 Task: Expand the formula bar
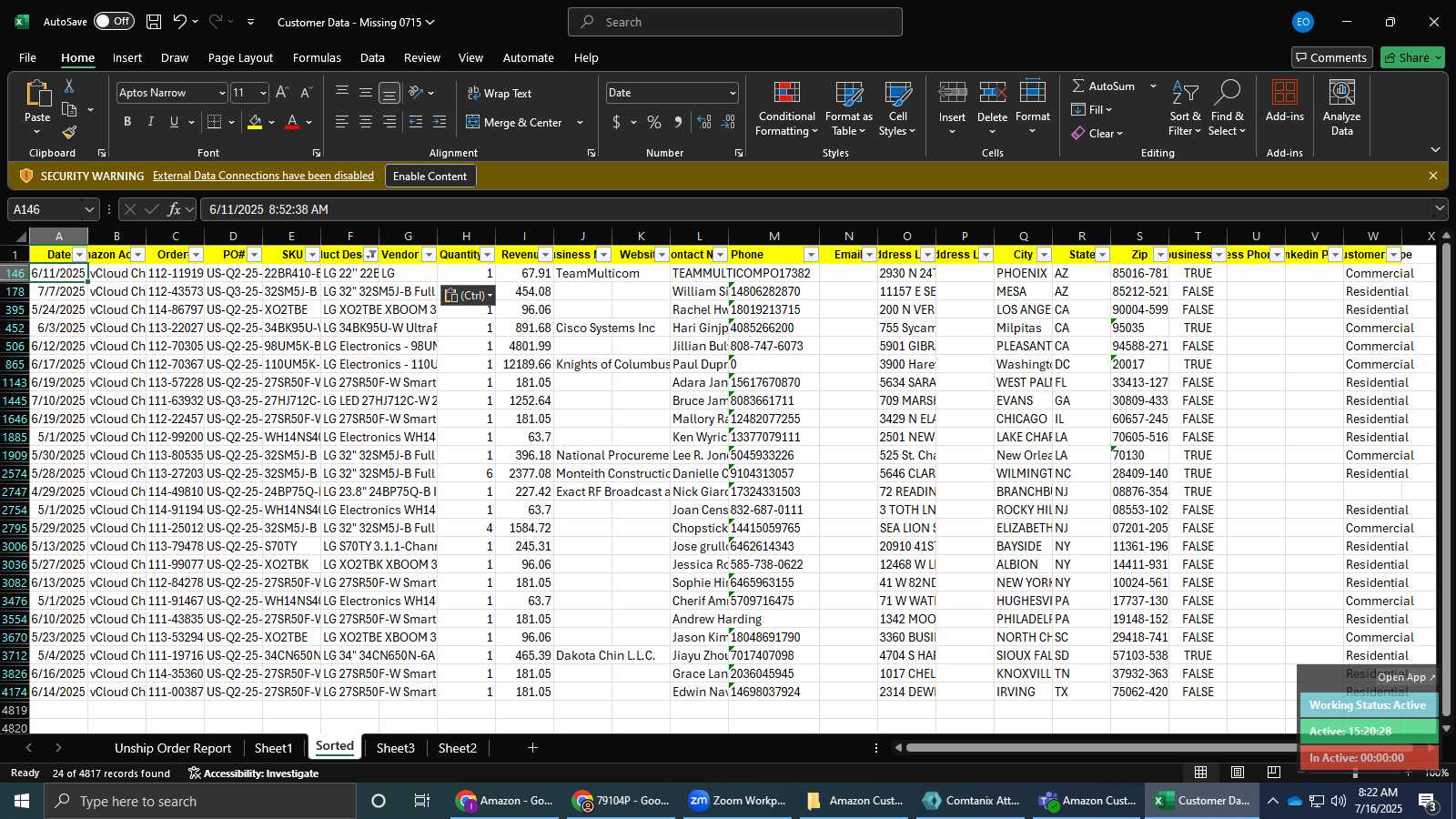tap(1440, 209)
